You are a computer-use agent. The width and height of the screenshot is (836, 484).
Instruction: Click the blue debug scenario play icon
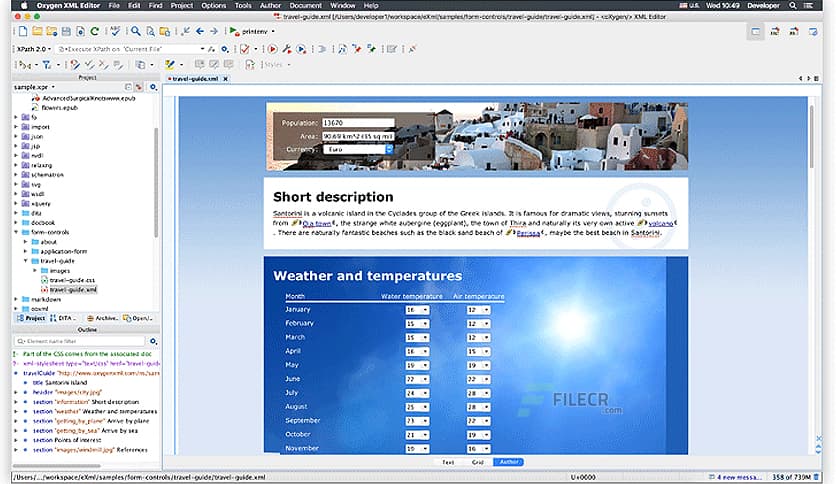(x=301, y=49)
